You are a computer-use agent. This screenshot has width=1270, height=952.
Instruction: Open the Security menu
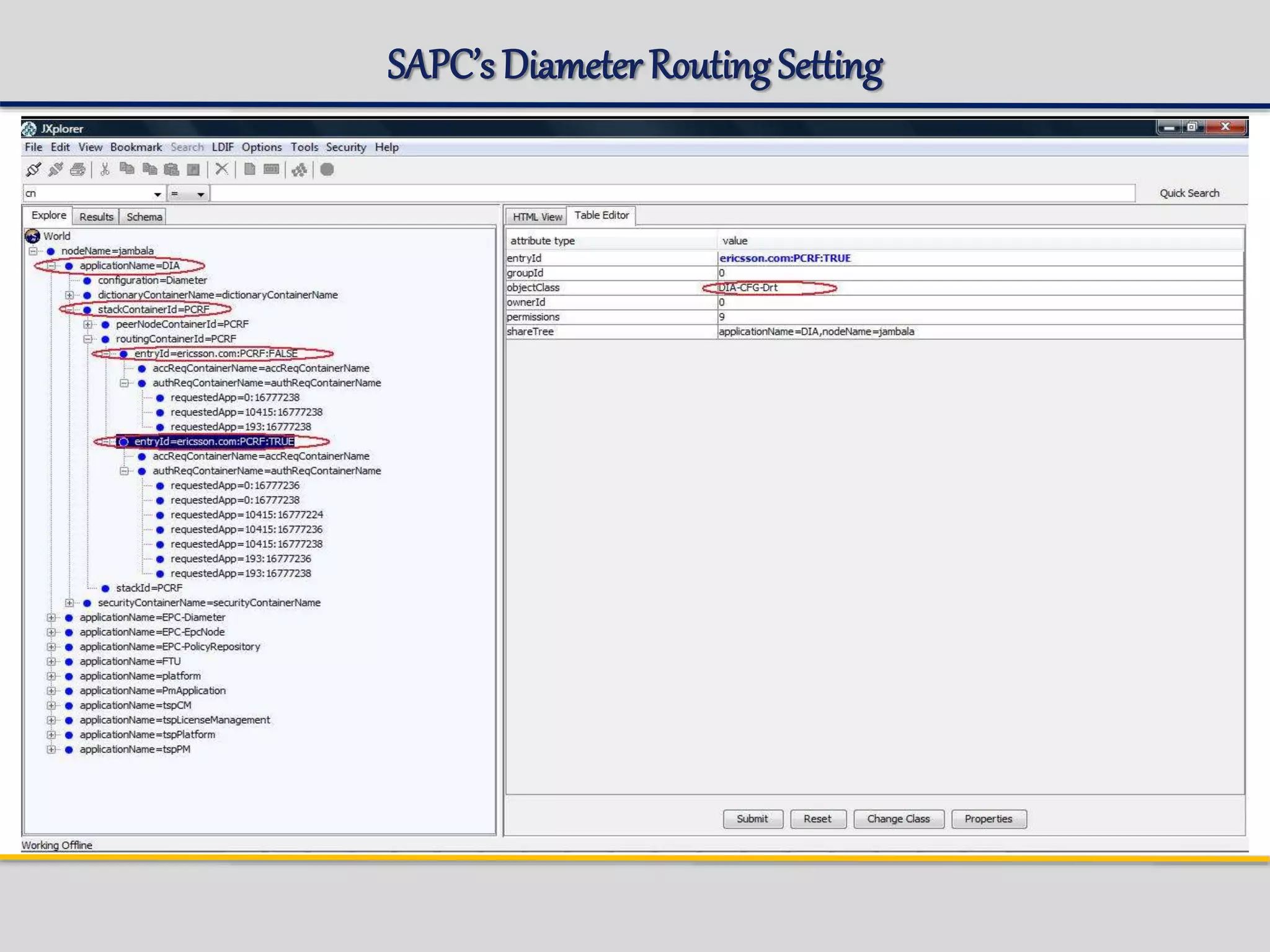click(x=346, y=147)
